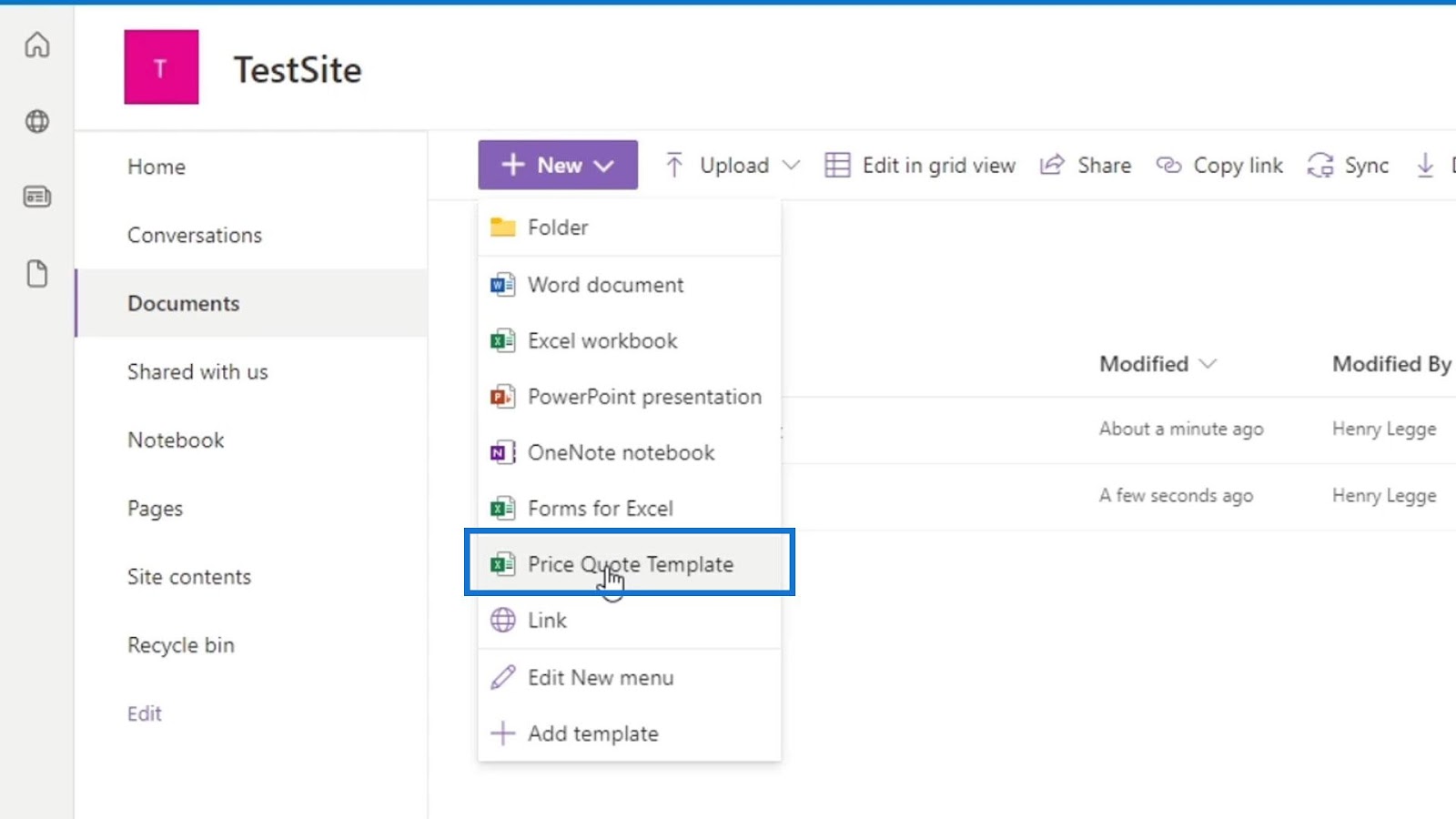
Task: Open Site contents in left navigation
Action: coord(189,577)
